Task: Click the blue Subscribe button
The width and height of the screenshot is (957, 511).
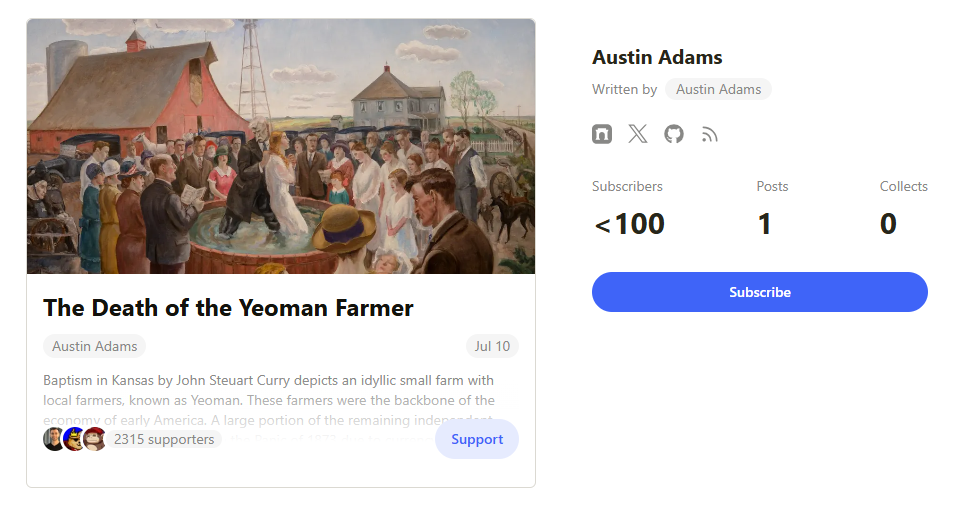Action: pyautogui.click(x=760, y=292)
